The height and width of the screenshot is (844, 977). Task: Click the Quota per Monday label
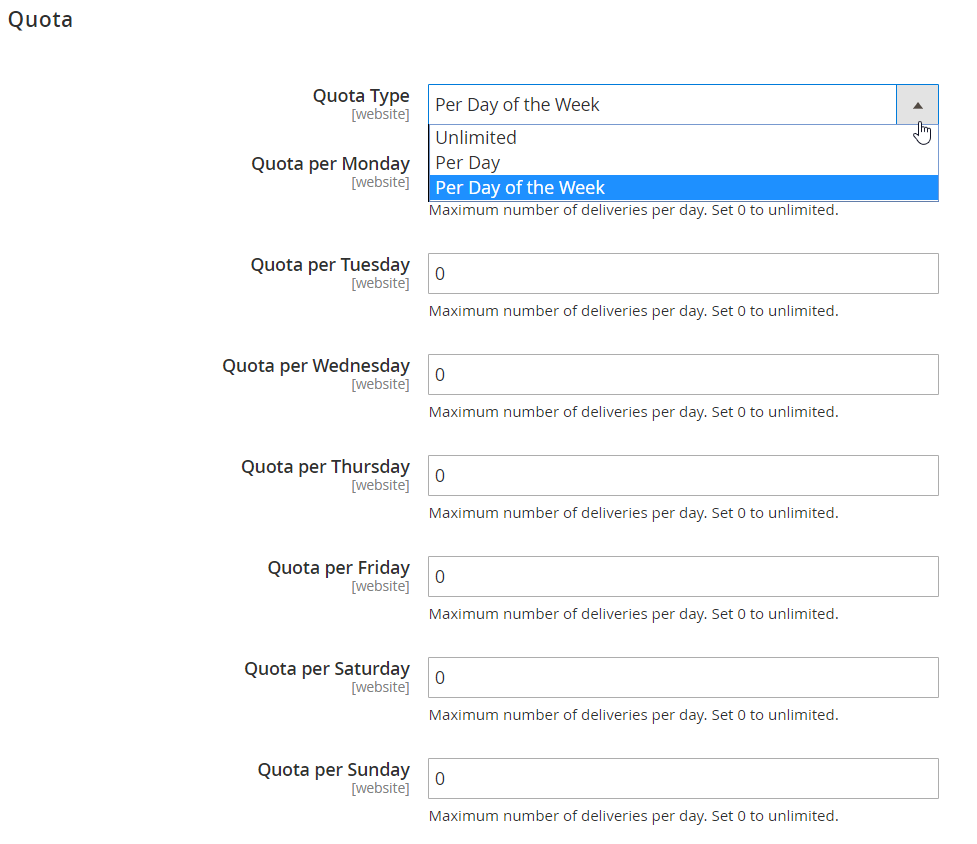pos(330,164)
